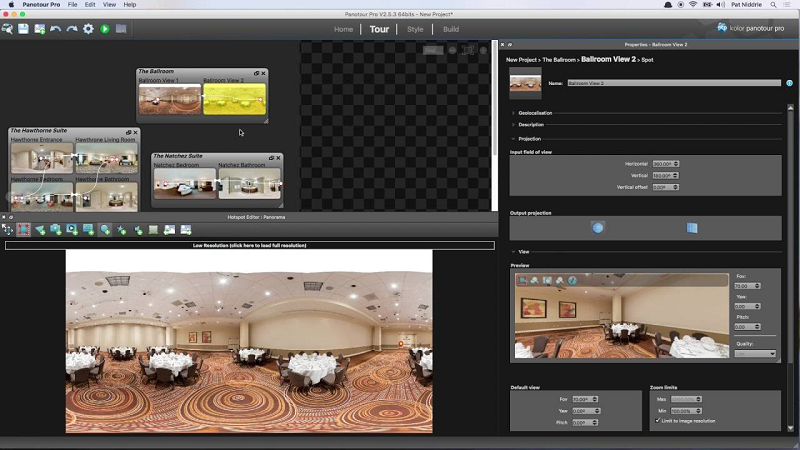Click the green Build tour button
Viewport: 800px width, 450px height.
[x=104, y=29]
